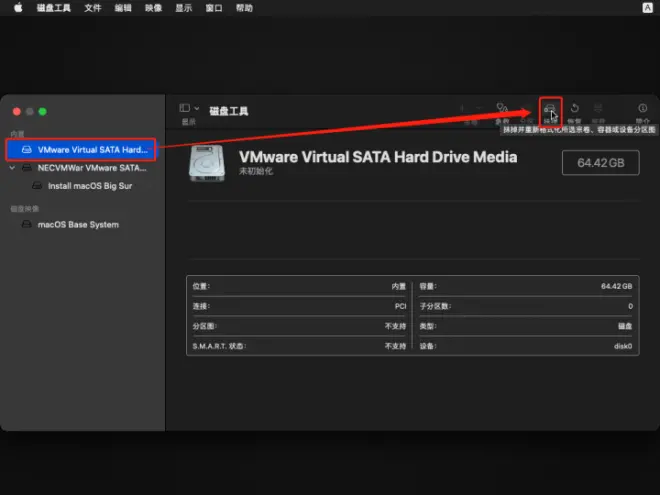The image size is (660, 495).
Task: Open the 帮助 menu
Action: (244, 8)
